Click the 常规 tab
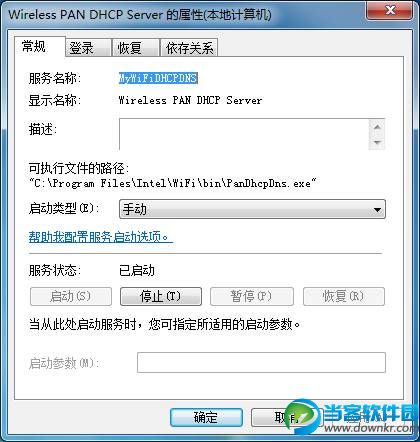The height and width of the screenshot is (442, 420). (x=40, y=46)
